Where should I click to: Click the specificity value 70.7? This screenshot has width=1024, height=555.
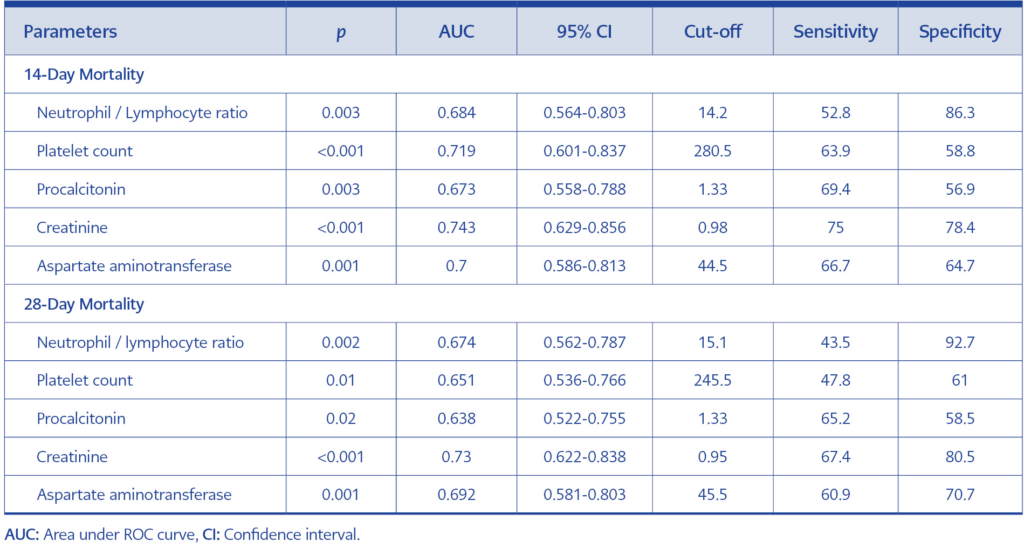tap(960, 495)
